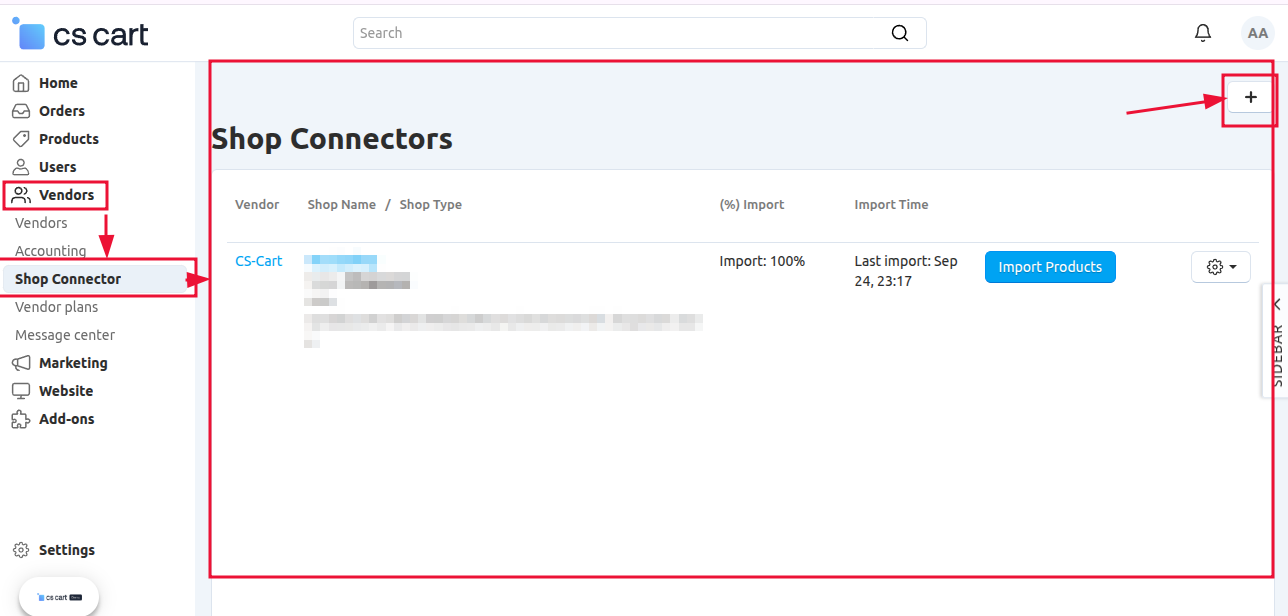Viewport: 1288px width, 616px height.
Task: Click the Add-ons puzzle icon
Action: click(x=21, y=419)
